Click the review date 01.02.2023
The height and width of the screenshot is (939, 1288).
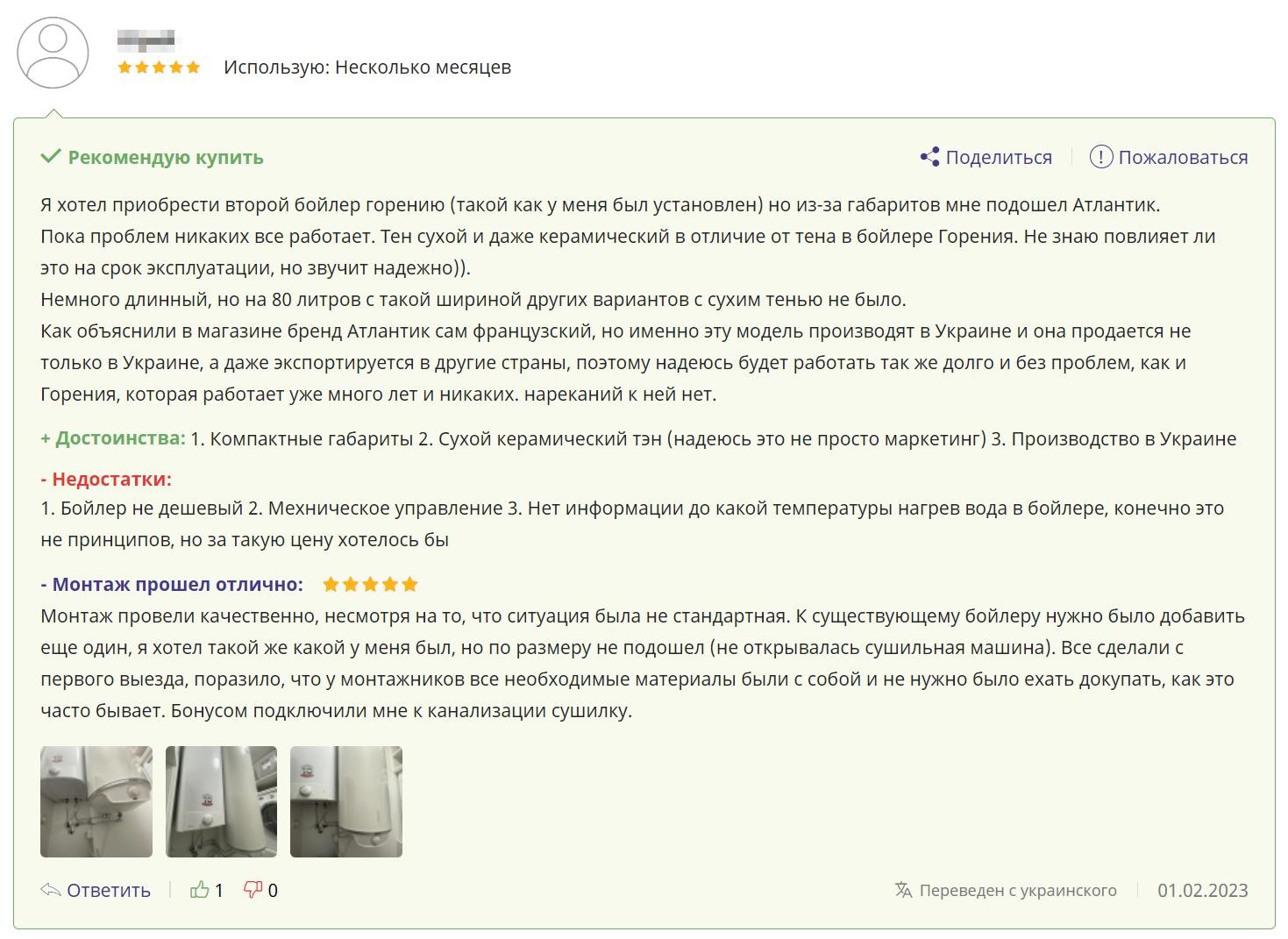pos(1202,890)
